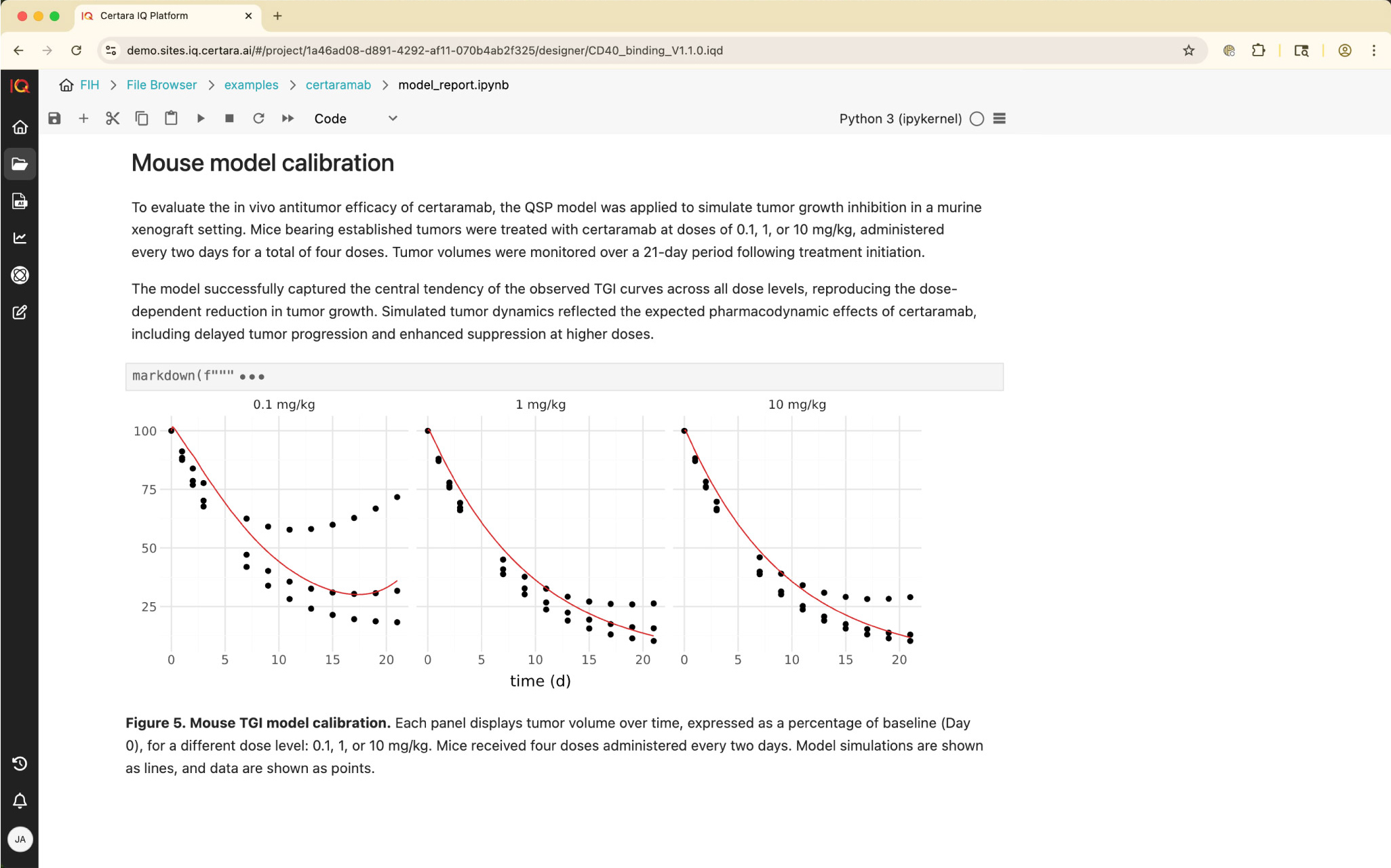Viewport: 1391px width, 868px height.
Task: Interrupt the kernel with the stop button
Action: [229, 119]
